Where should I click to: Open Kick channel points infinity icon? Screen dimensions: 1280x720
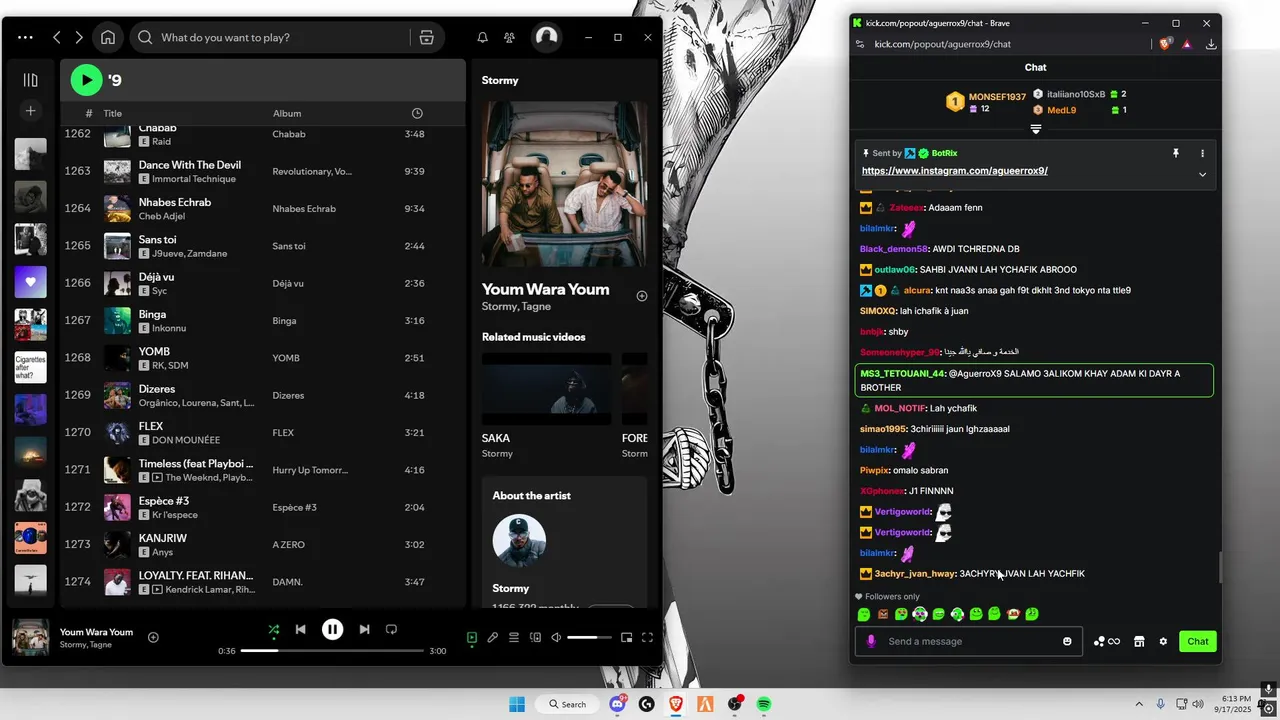tap(1107, 641)
